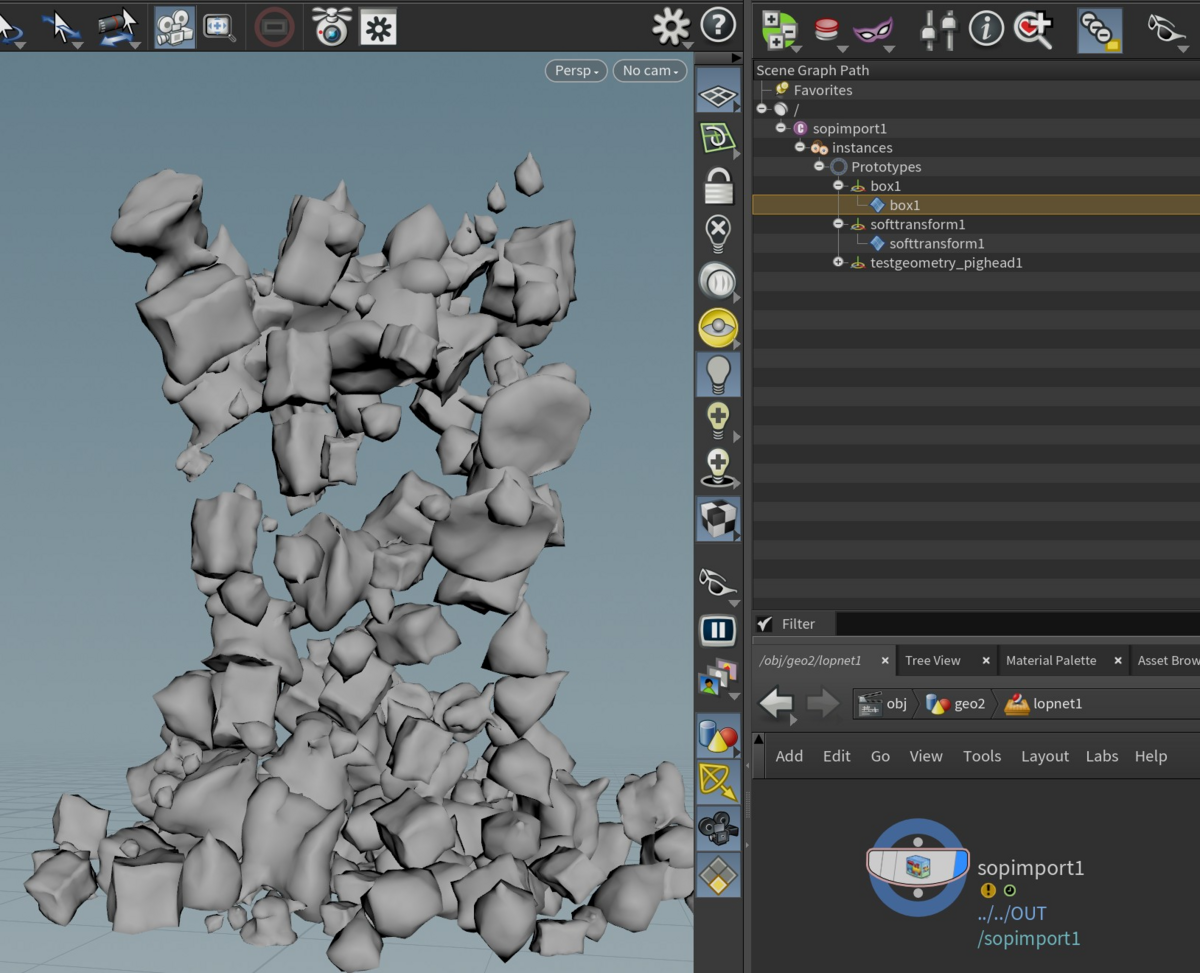
Task: Click the drone camera snapshot icon
Action: click(330, 27)
